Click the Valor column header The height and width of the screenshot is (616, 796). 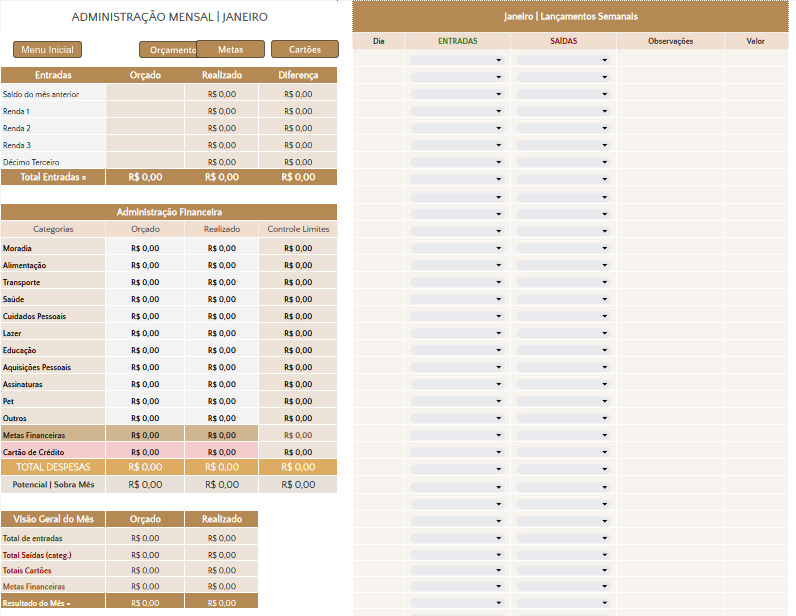(x=756, y=41)
